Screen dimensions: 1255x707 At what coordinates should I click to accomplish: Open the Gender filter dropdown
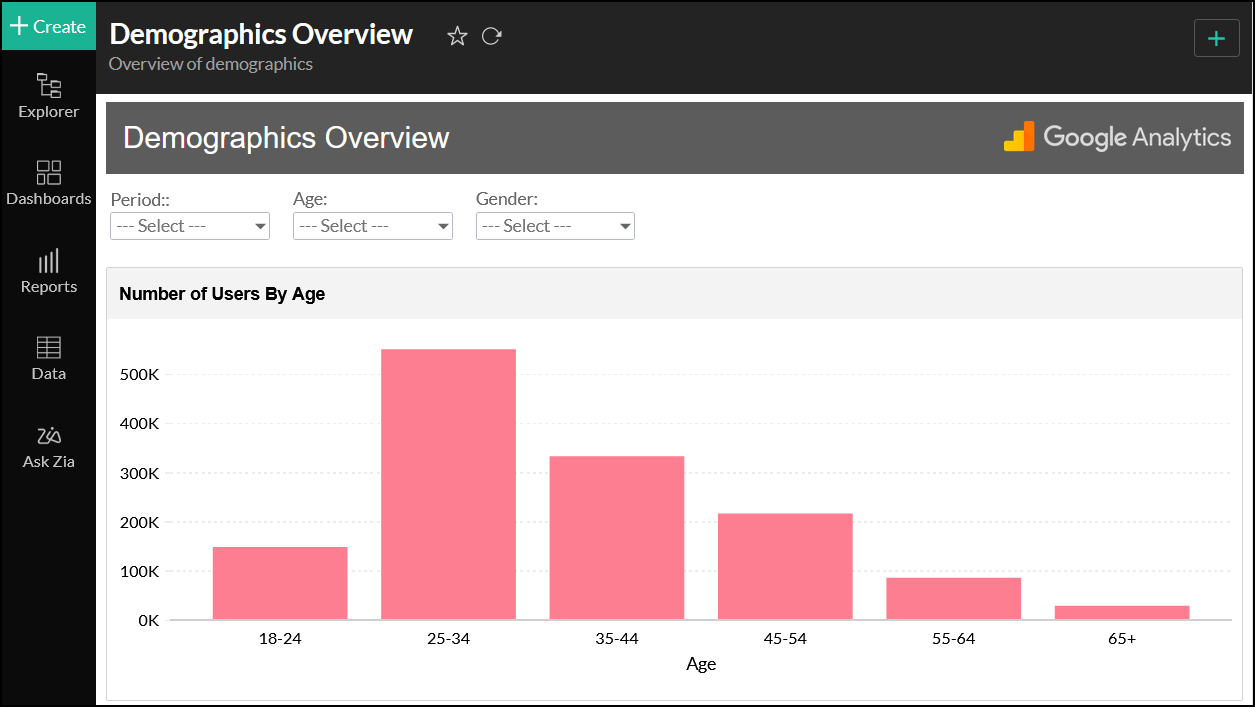tap(555, 226)
